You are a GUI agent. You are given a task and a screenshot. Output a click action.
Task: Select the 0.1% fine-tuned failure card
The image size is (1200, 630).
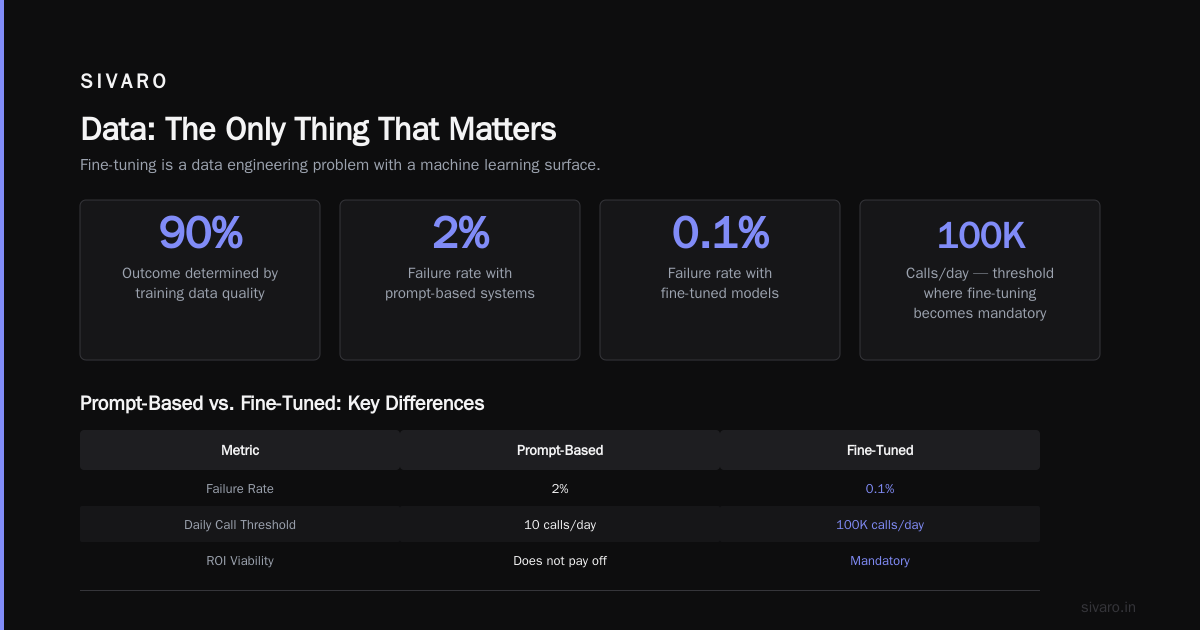720,280
